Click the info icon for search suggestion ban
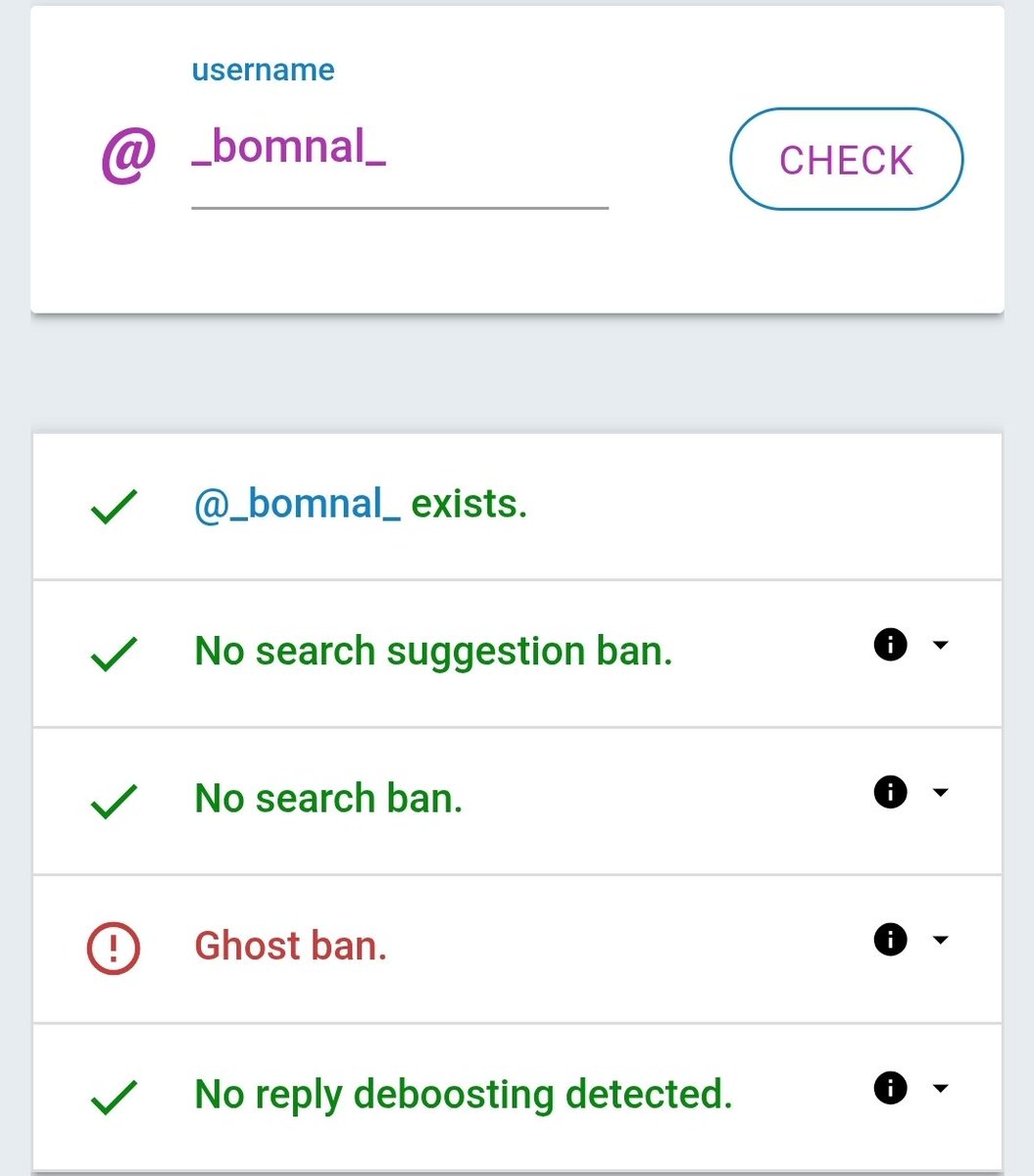Viewport: 1034px width, 1176px height. tap(890, 645)
